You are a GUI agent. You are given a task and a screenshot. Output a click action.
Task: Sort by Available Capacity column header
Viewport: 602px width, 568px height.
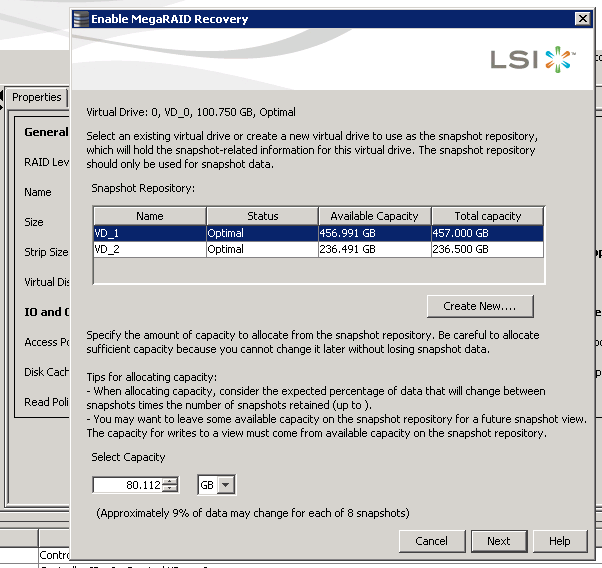(x=375, y=216)
